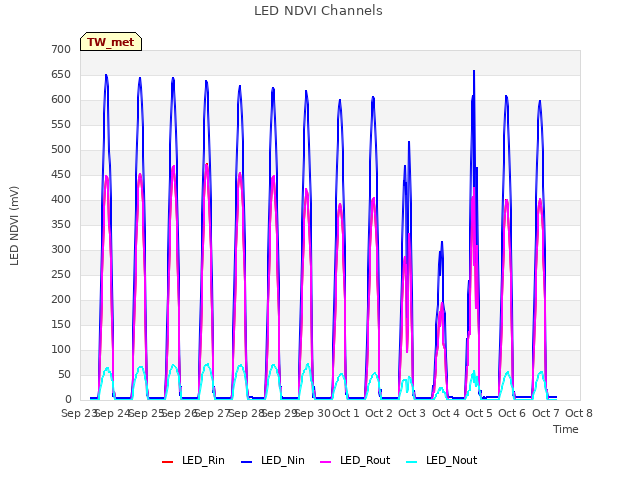Click the TW_met label tag

coord(111,42)
